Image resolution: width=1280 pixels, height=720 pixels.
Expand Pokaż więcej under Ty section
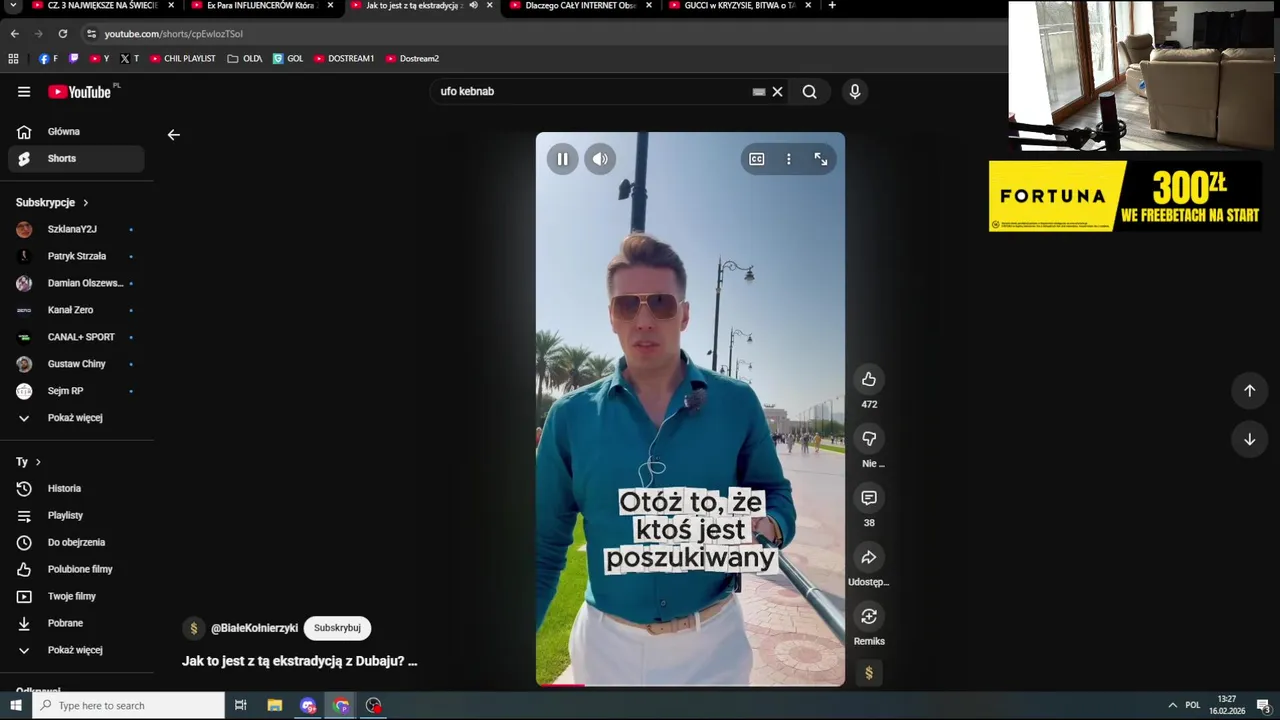(76, 651)
